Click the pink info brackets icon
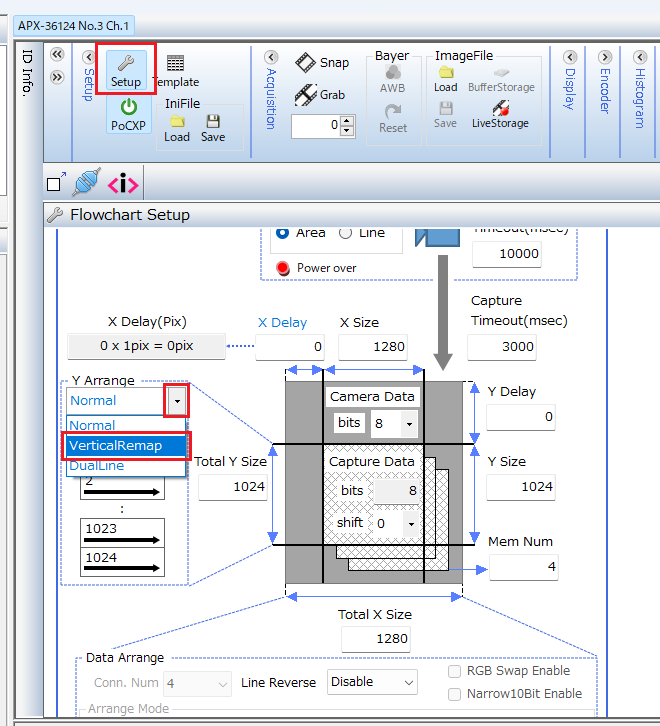This screenshot has height=726, width=660. (123, 184)
